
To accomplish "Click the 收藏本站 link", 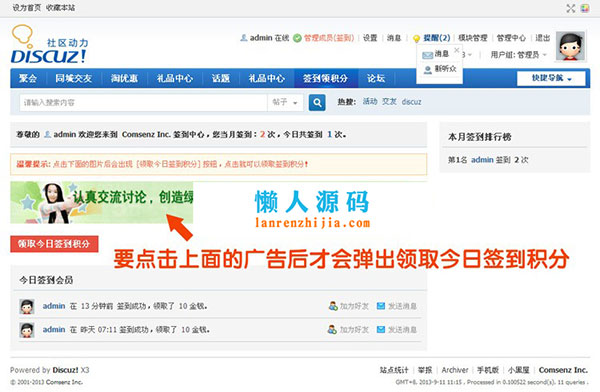I will click(x=60, y=8).
